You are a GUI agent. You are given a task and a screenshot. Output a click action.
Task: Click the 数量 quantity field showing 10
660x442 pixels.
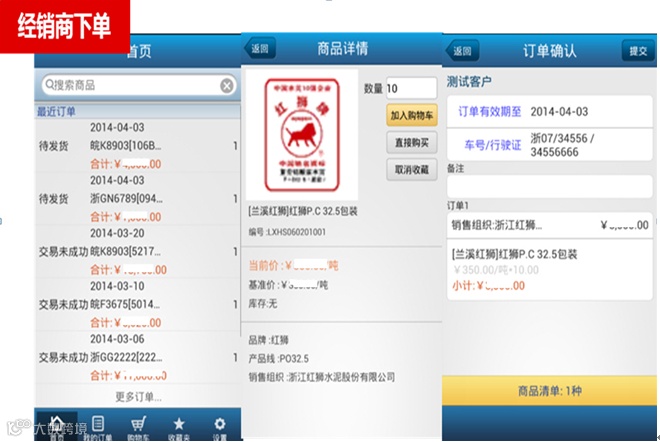pos(411,88)
